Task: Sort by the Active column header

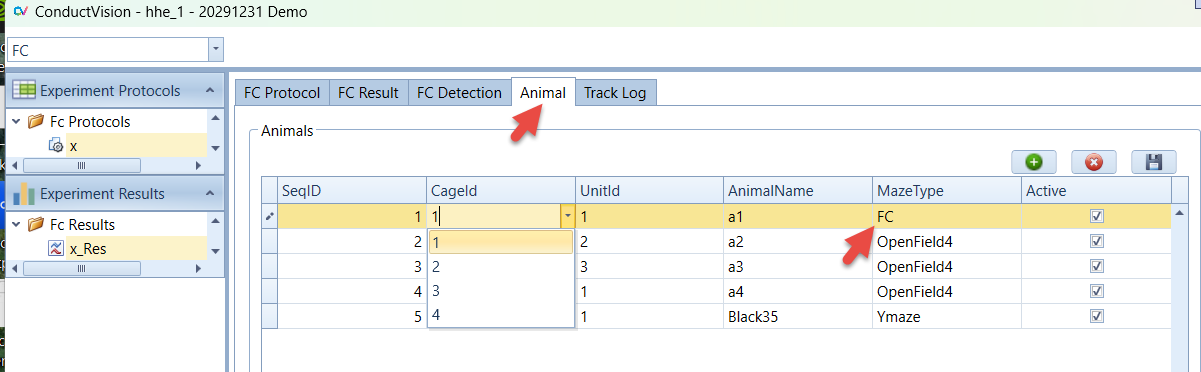Action: [1096, 190]
